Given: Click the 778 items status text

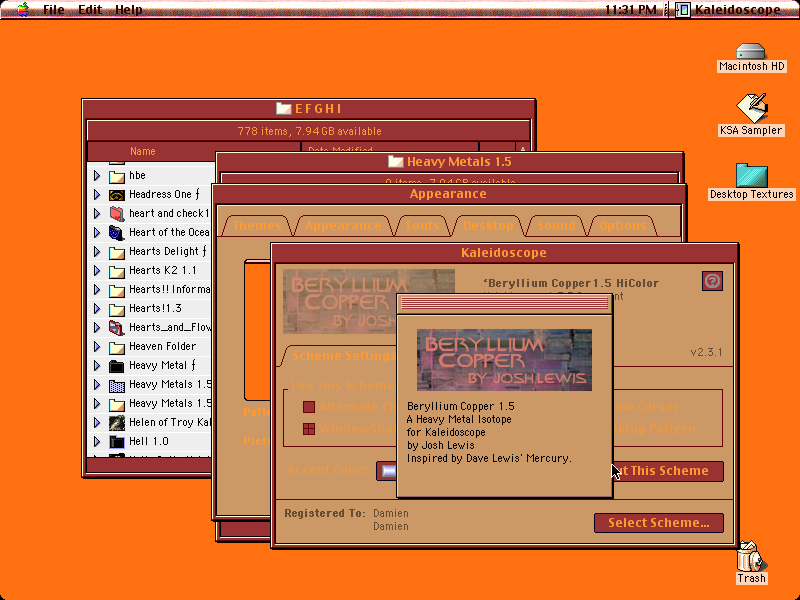Looking at the screenshot, I should point(309,131).
